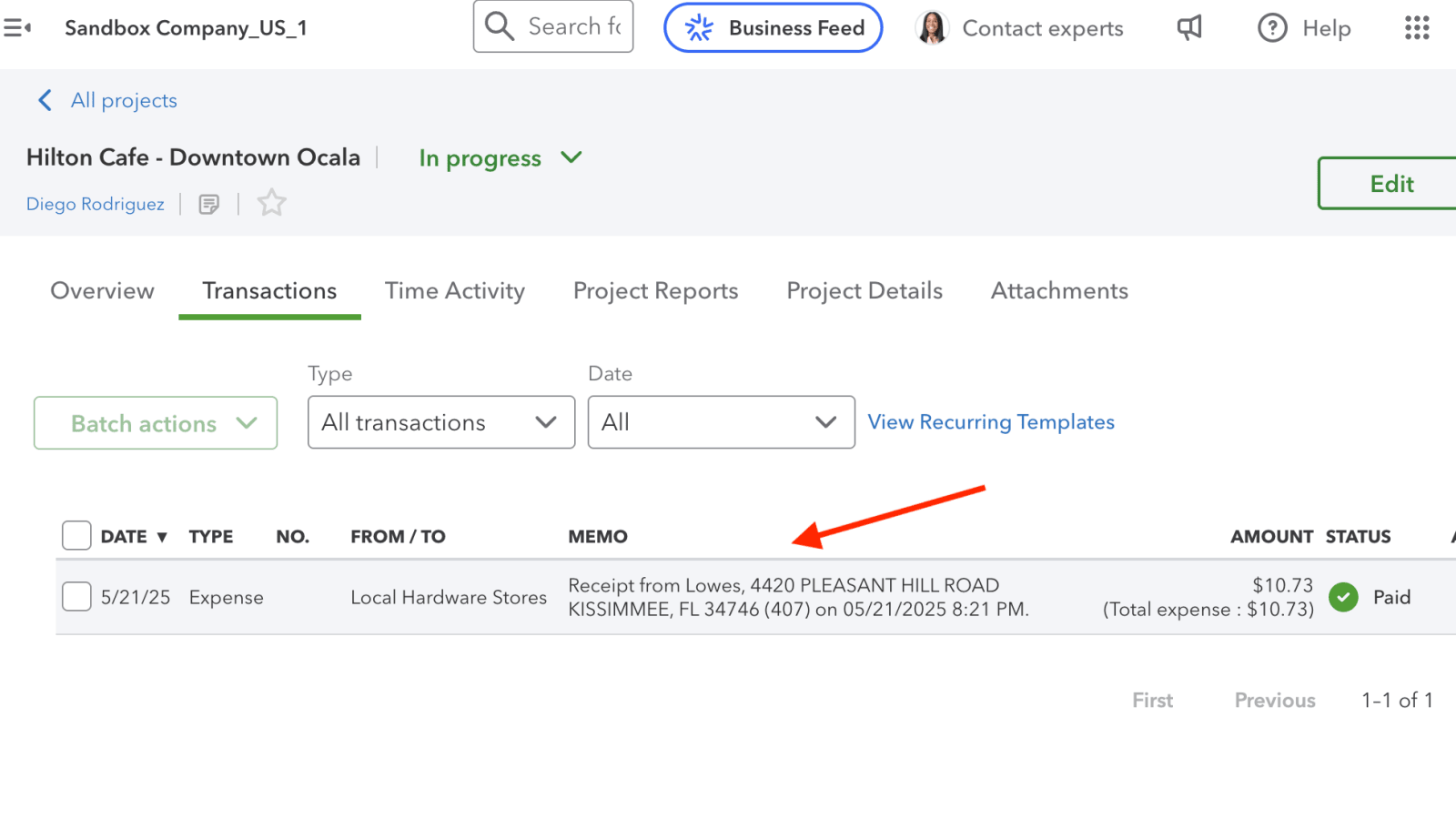Click the Local Hardware Stores cell
This screenshot has width=1456, height=819.
[449, 597]
